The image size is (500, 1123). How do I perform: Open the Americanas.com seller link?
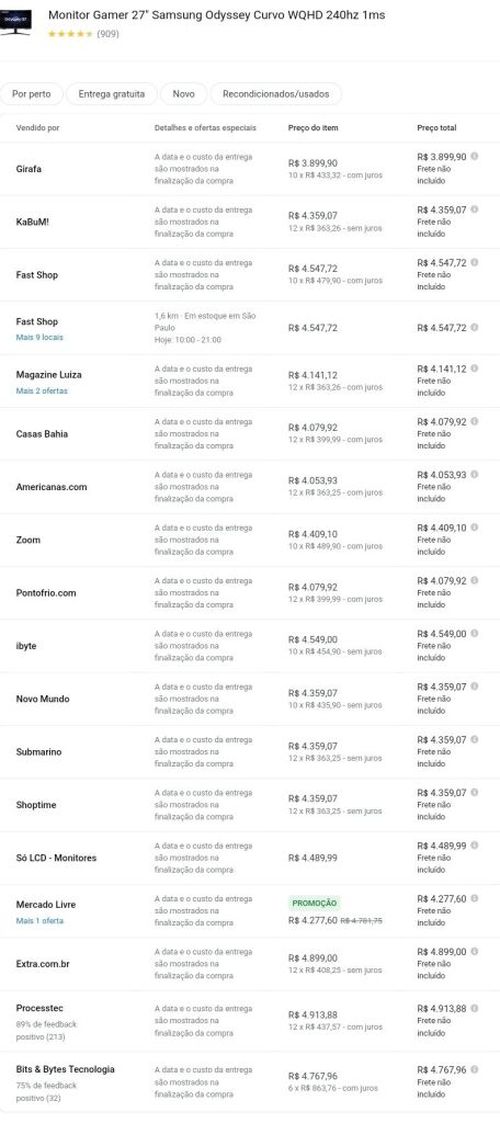point(52,487)
